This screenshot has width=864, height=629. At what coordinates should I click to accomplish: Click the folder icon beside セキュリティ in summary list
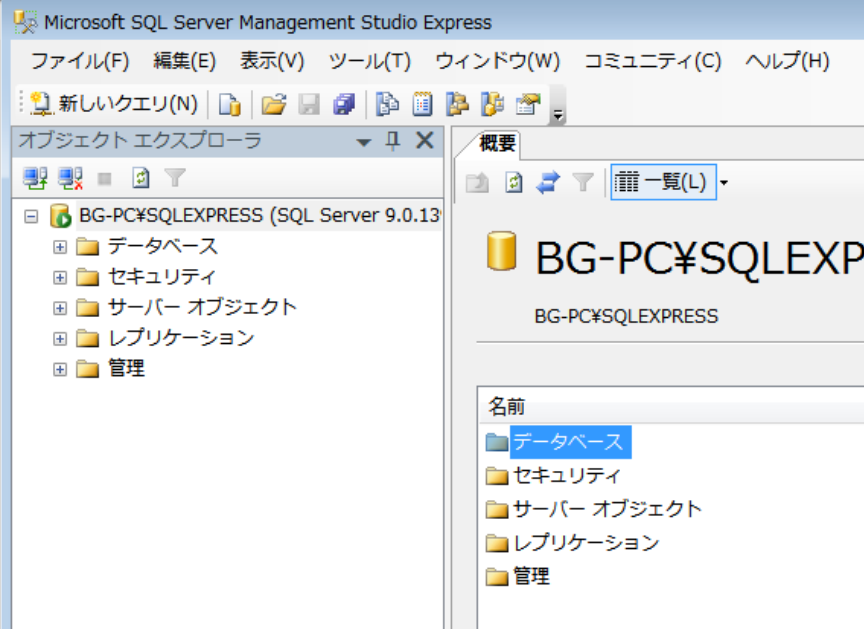[496, 475]
